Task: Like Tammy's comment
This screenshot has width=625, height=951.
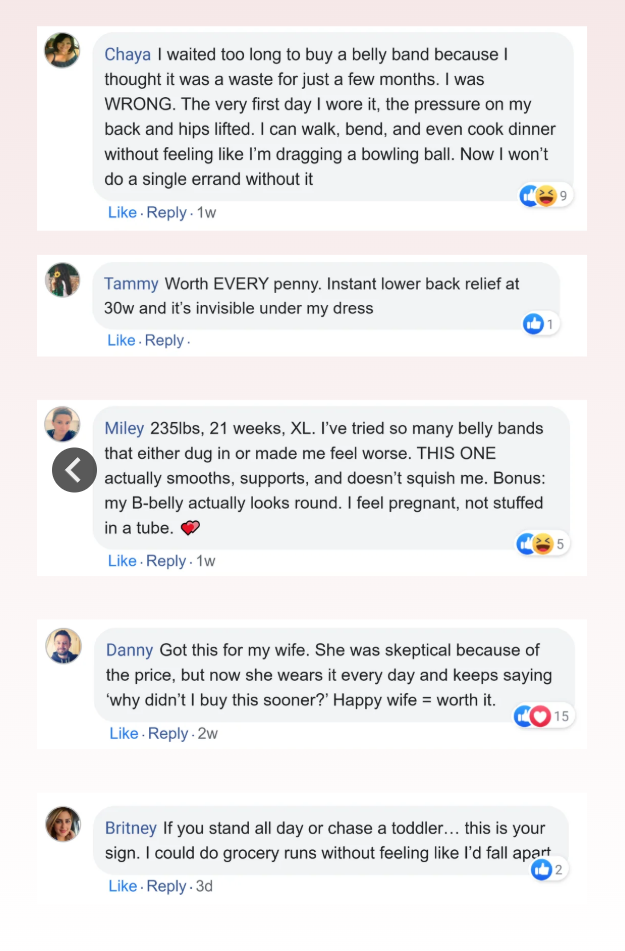Action: (x=121, y=341)
